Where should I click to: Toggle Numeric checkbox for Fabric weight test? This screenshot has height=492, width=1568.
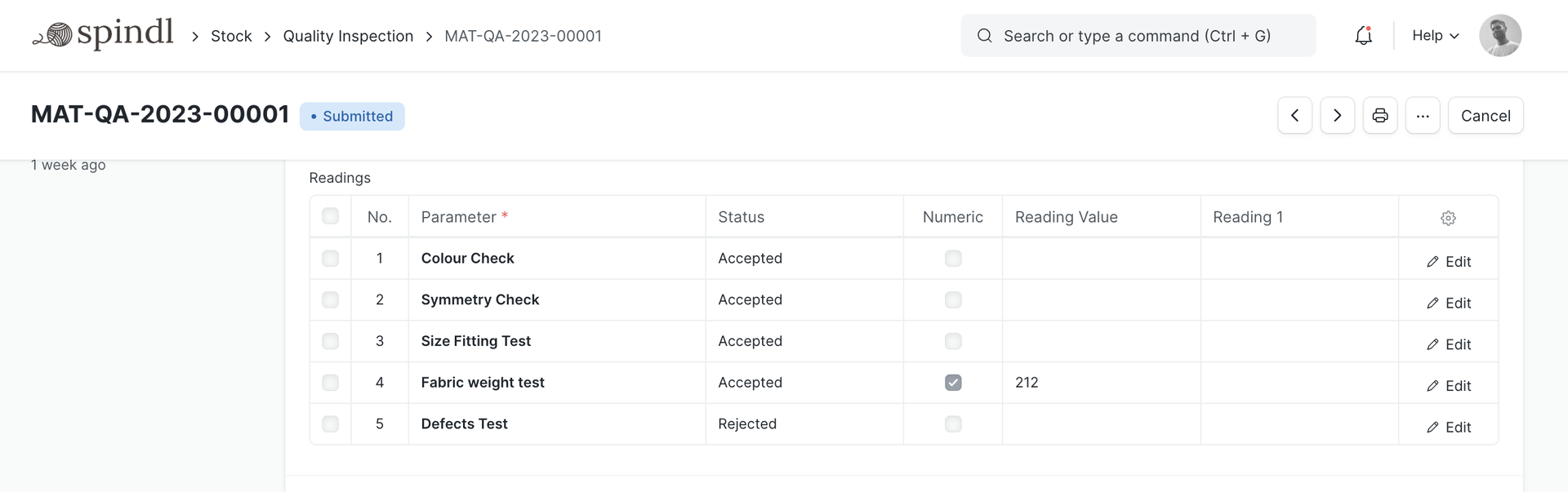[953, 383]
